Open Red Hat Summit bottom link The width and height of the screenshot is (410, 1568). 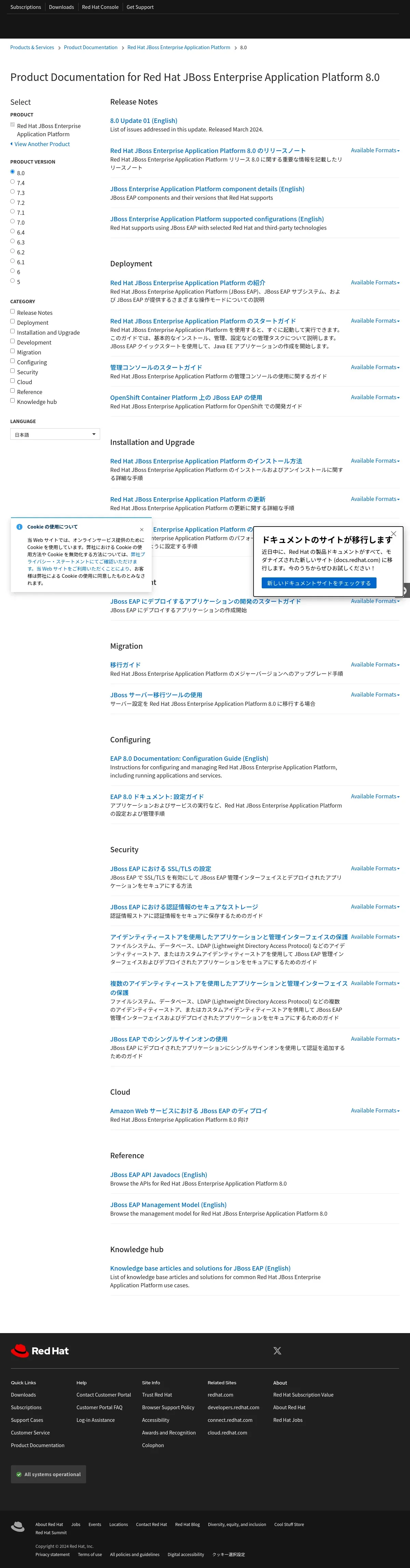[x=51, y=1533]
